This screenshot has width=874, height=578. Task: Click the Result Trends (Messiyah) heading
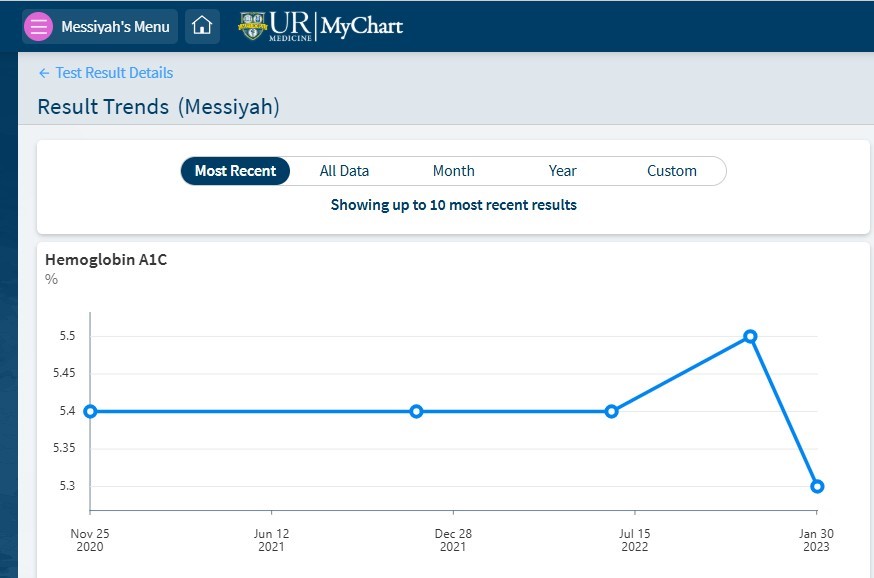click(158, 106)
